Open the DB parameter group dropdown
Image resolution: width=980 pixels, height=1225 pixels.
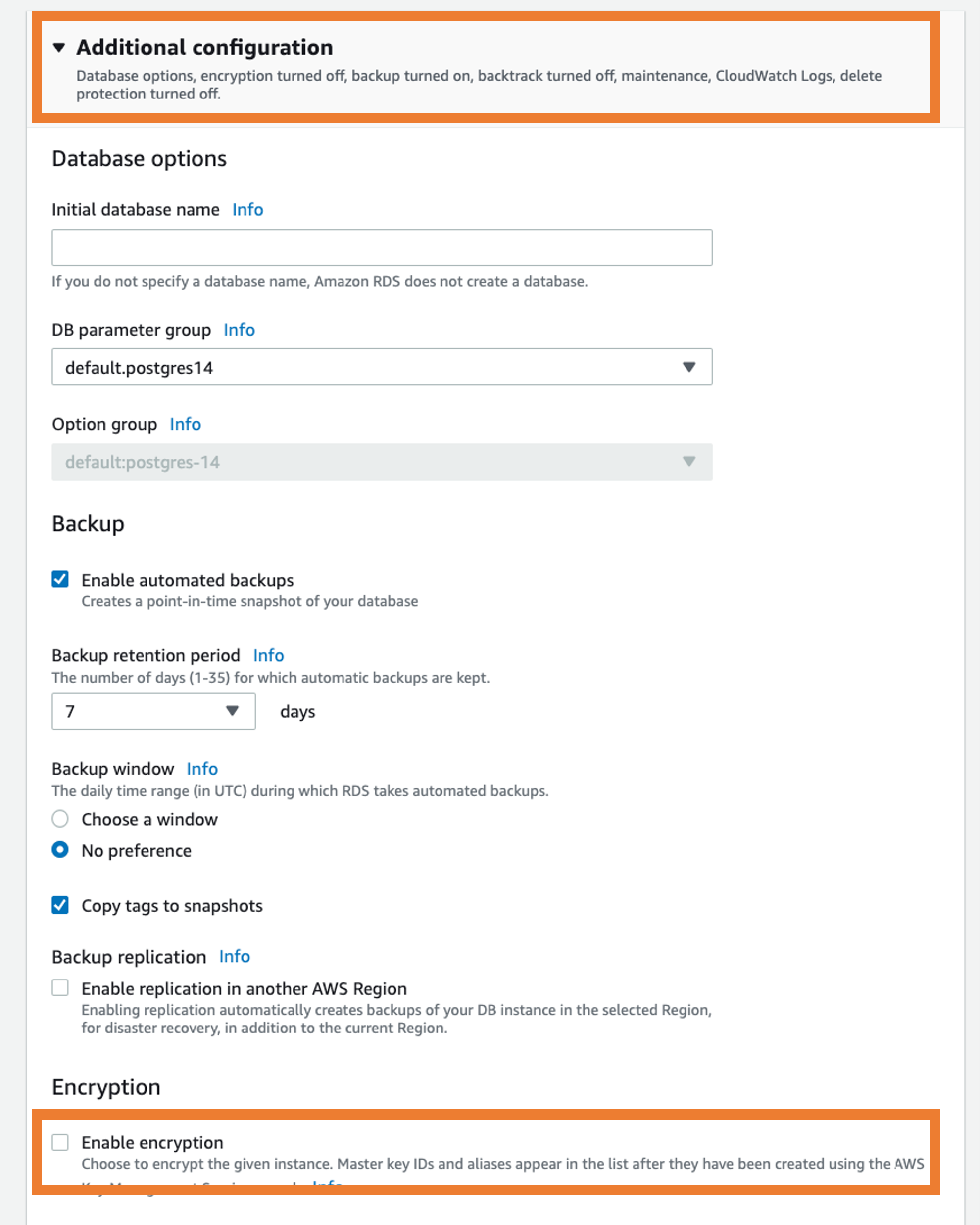coord(382,367)
